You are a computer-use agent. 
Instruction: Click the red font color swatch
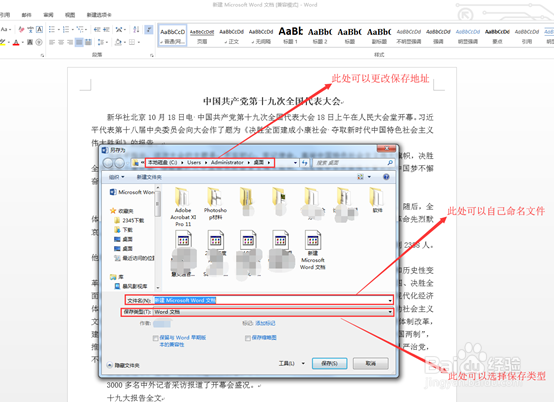(16, 43)
